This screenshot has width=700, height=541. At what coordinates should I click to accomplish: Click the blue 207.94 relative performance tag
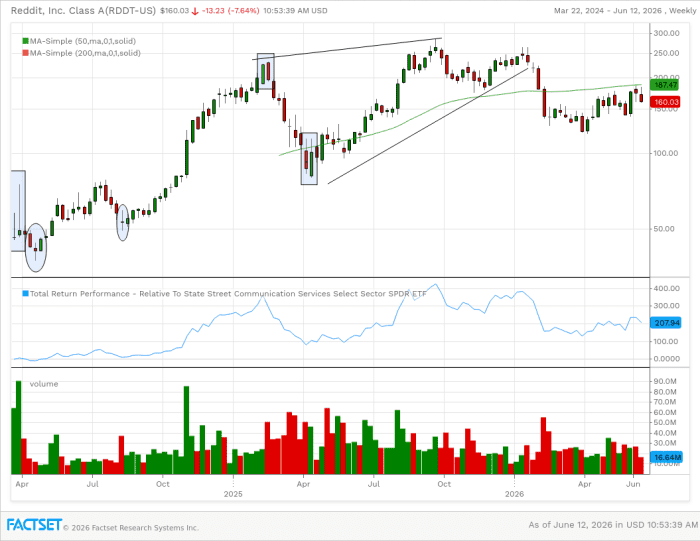coord(667,323)
